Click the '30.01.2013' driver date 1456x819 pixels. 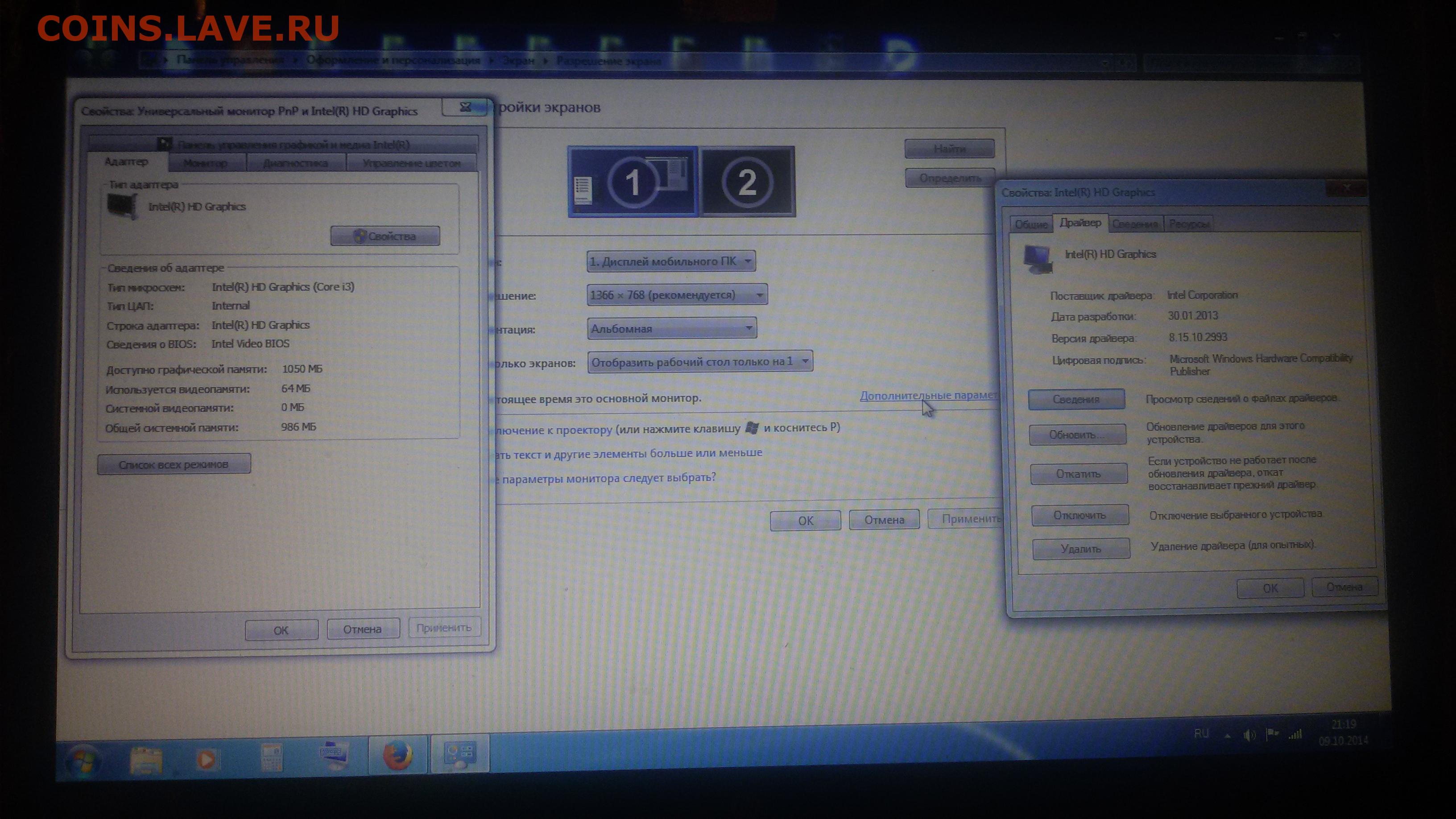(1193, 315)
